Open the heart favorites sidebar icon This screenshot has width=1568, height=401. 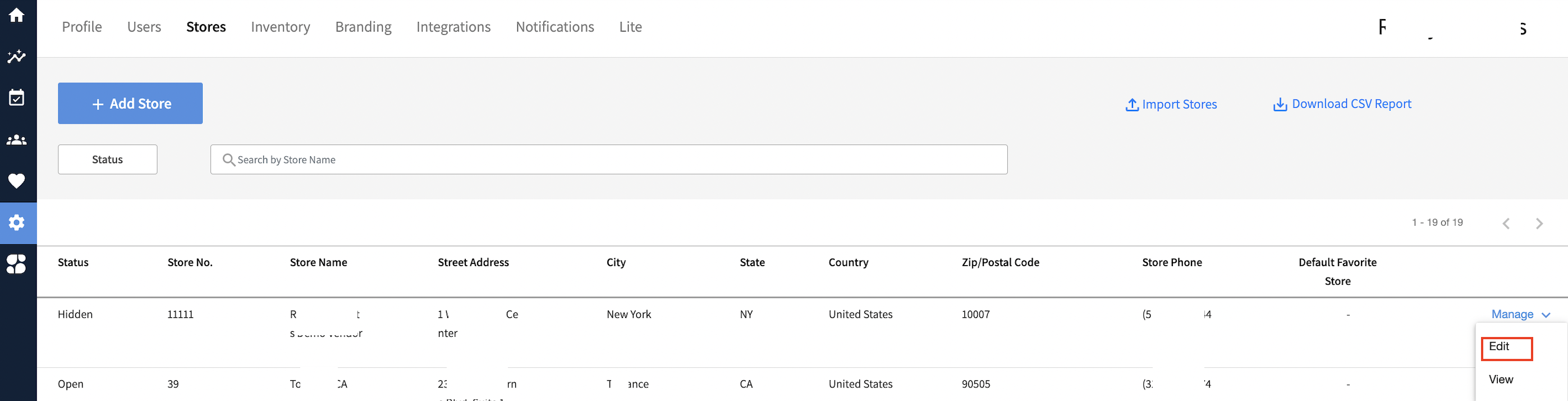tap(16, 181)
